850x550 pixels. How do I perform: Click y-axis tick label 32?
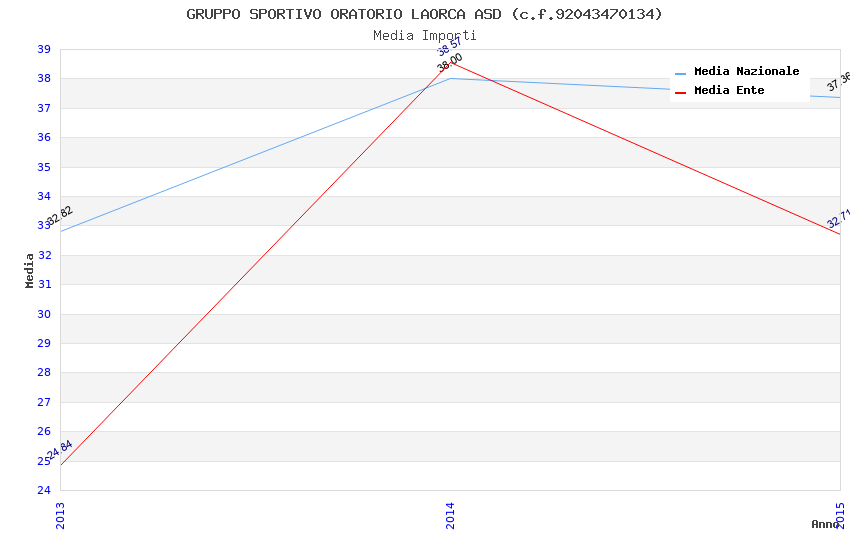pyautogui.click(x=44, y=255)
